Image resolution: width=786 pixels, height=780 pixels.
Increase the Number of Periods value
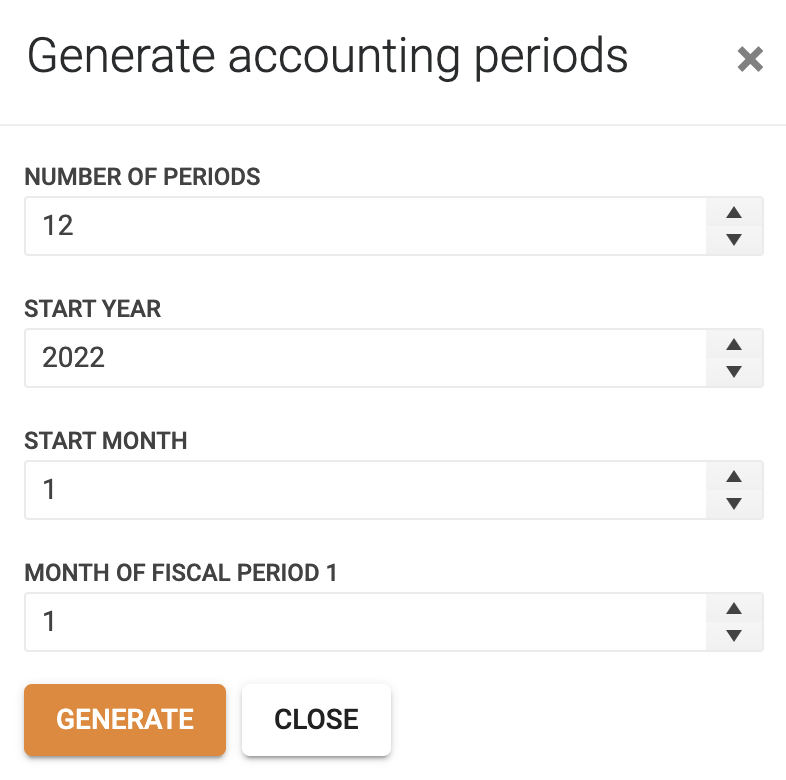coord(734,213)
